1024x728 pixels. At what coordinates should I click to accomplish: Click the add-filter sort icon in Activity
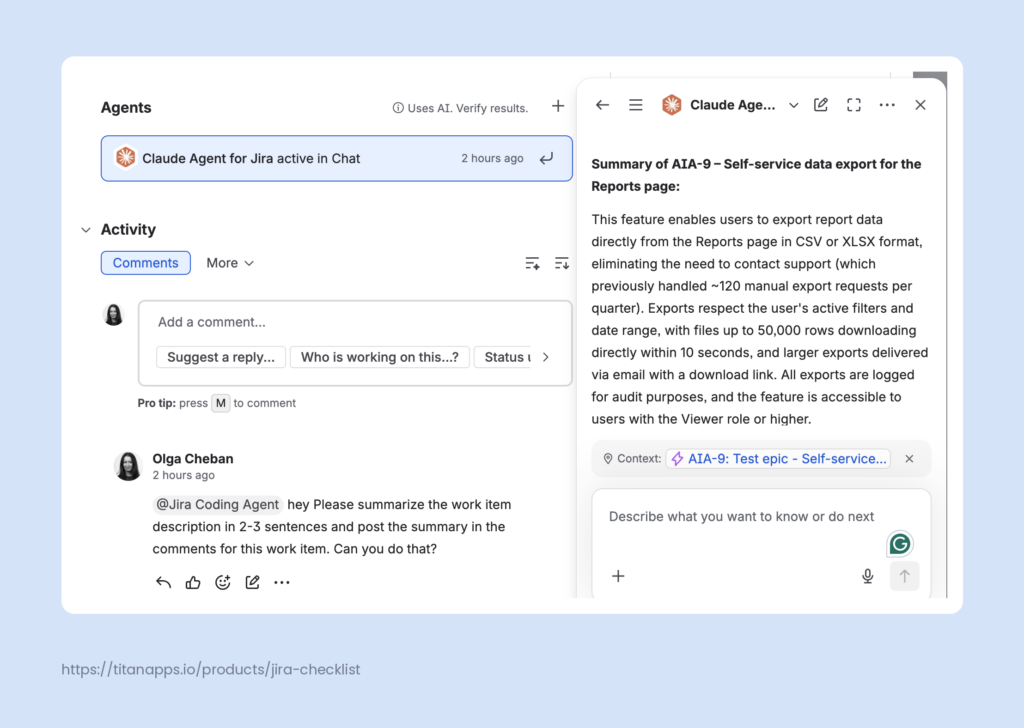(532, 263)
